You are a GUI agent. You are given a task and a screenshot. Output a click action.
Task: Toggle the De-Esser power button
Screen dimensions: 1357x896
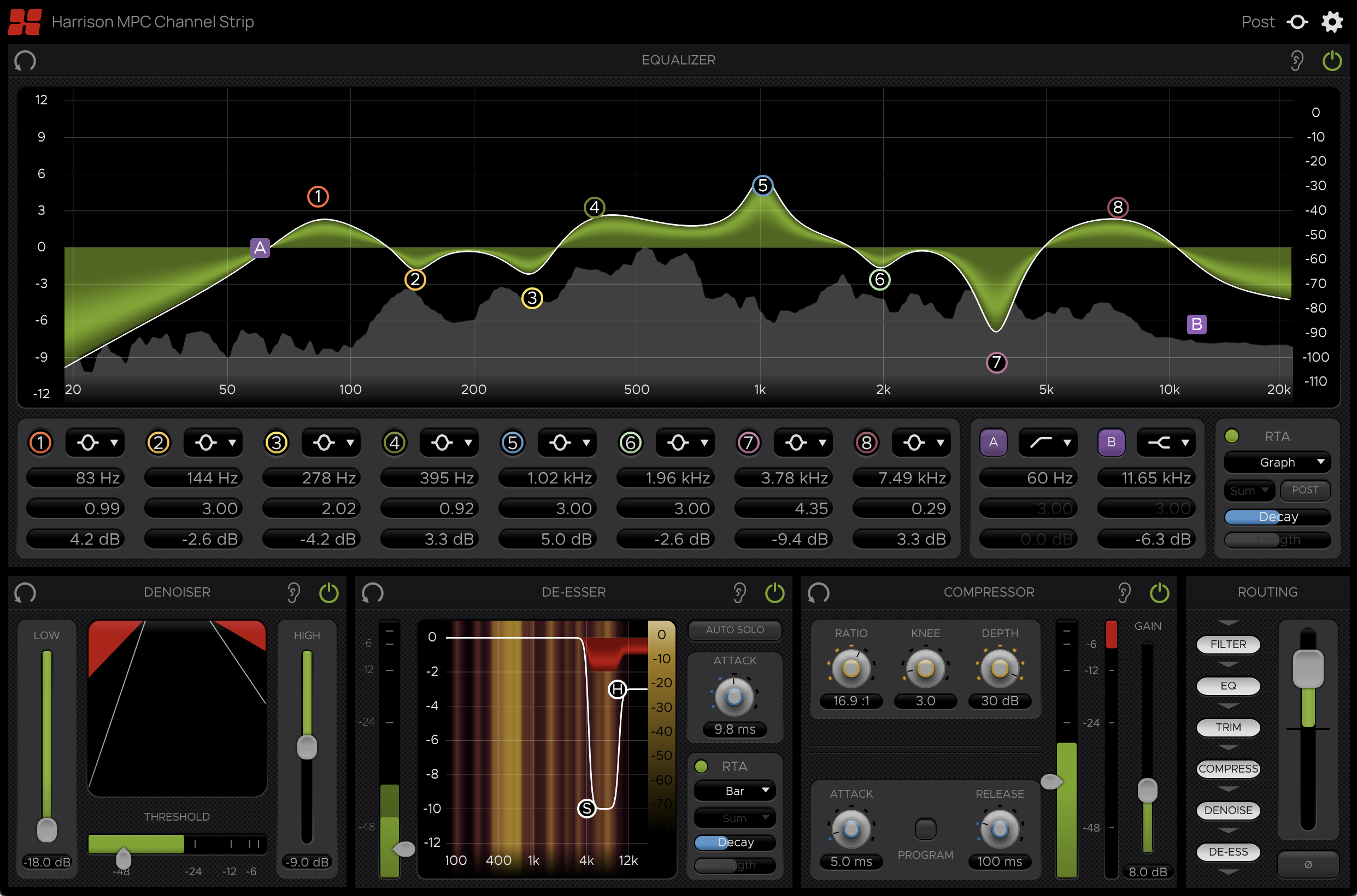click(x=774, y=593)
